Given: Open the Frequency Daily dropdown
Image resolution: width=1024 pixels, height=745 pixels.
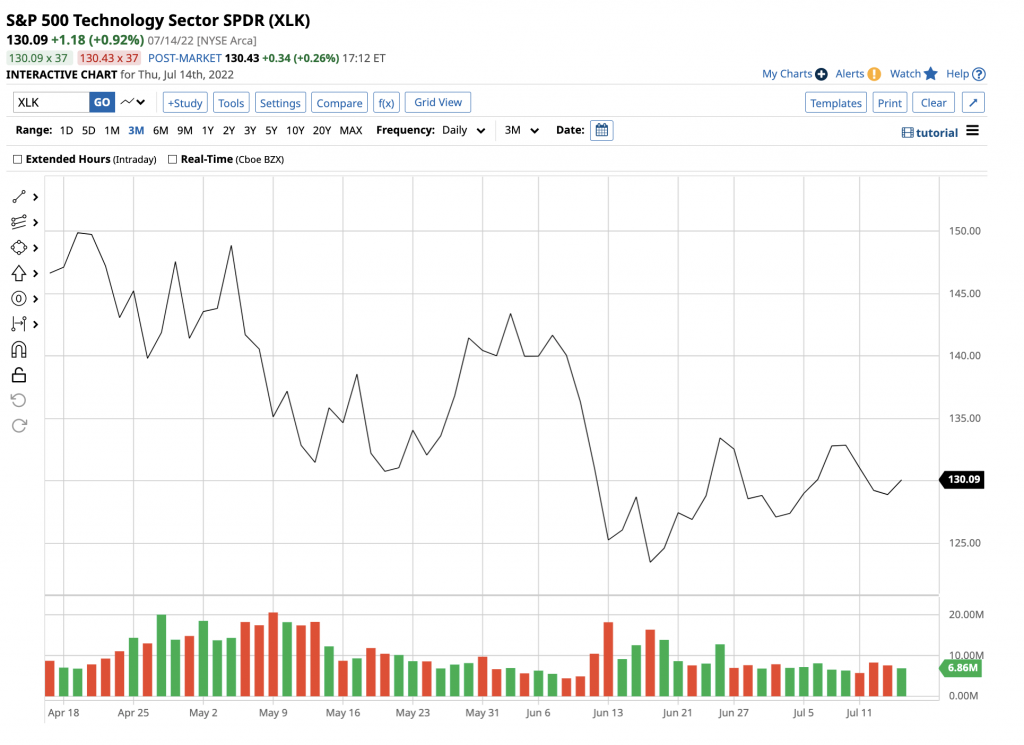Looking at the screenshot, I should 464,130.
